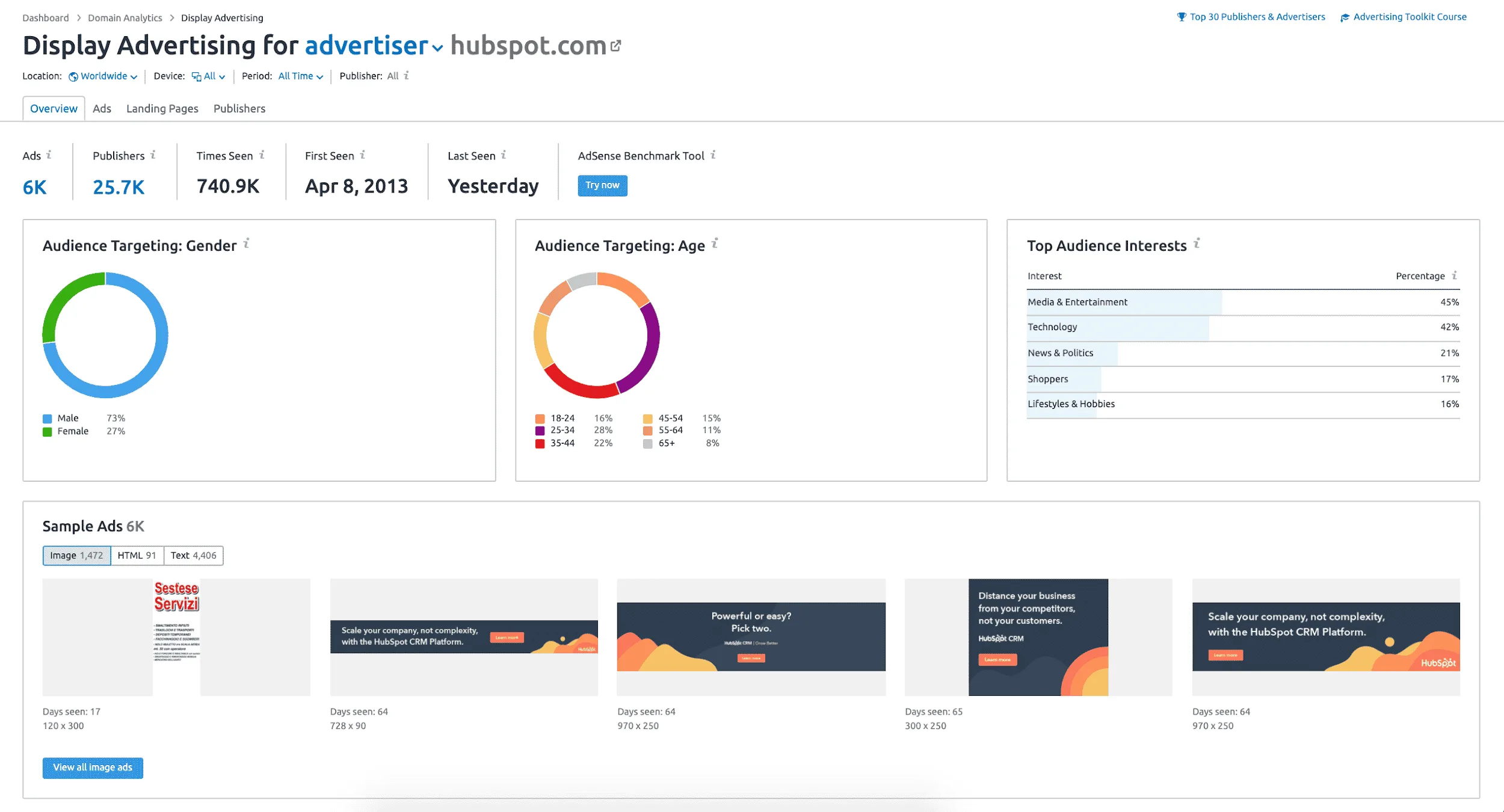1504x812 pixels.
Task: Click the Shoppers interest row
Action: 1244,380
